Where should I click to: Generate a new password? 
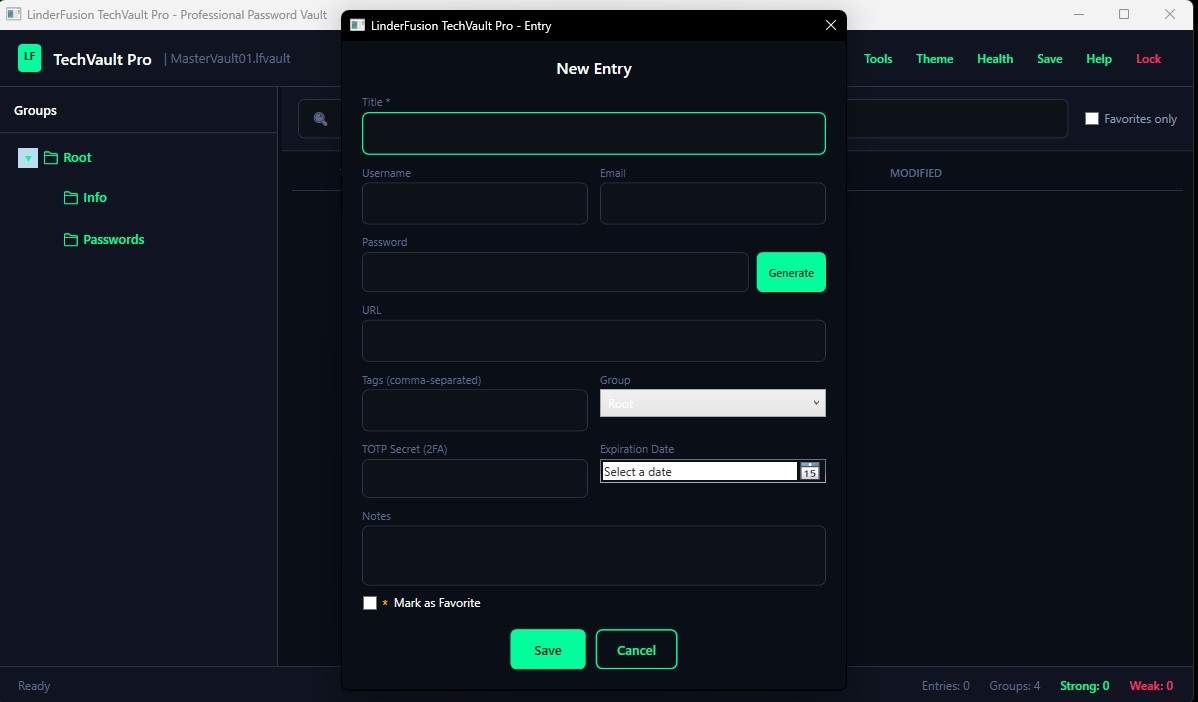(x=791, y=272)
